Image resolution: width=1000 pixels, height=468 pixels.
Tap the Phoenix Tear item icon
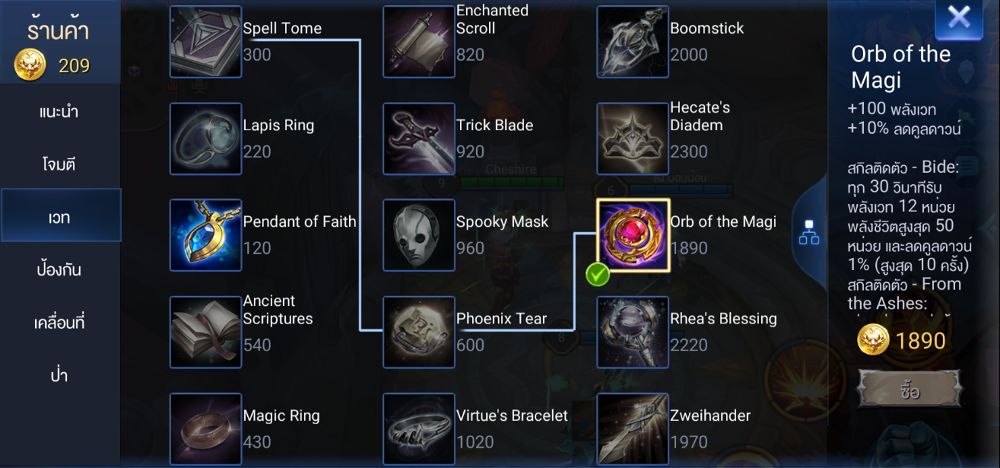[419, 332]
